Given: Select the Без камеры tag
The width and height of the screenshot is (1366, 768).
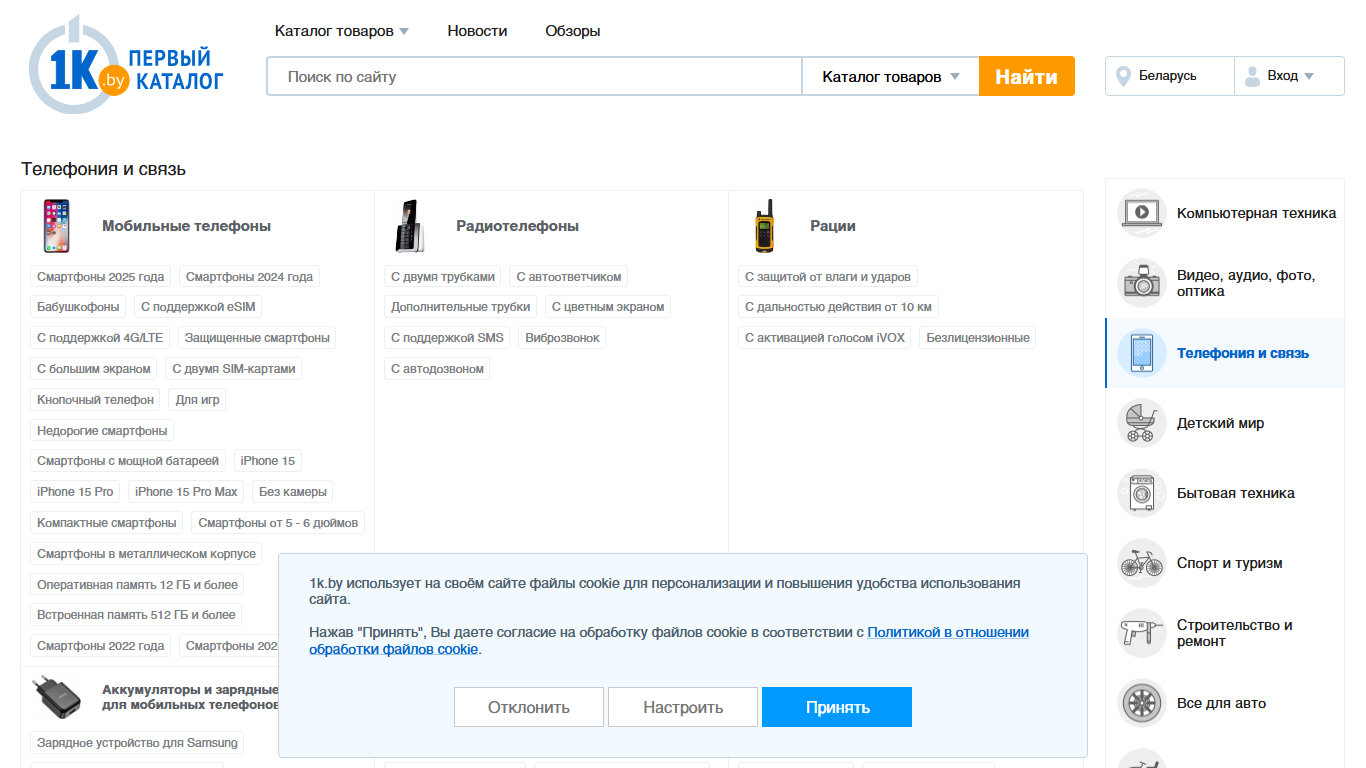Looking at the screenshot, I should 292,492.
